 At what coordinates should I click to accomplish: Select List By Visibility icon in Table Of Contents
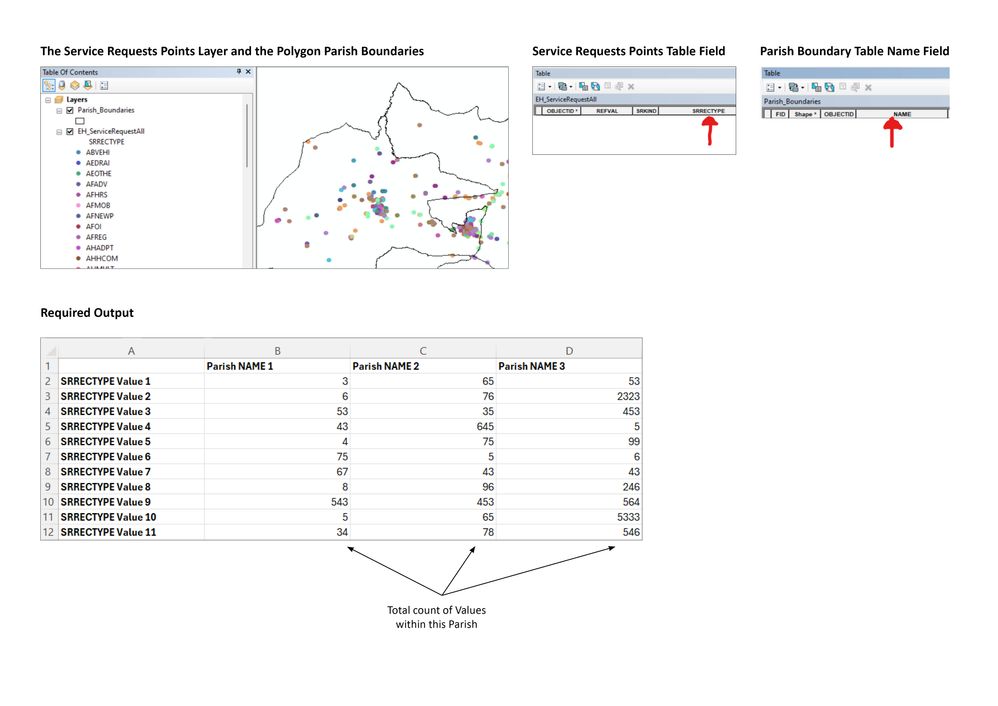tap(74, 85)
